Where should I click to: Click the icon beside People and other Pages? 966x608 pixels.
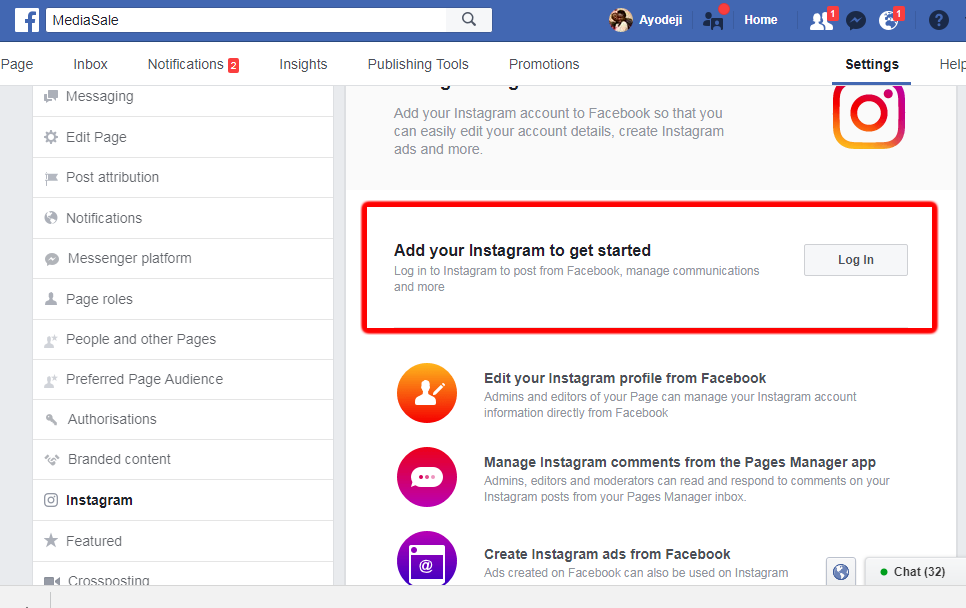tap(51, 340)
